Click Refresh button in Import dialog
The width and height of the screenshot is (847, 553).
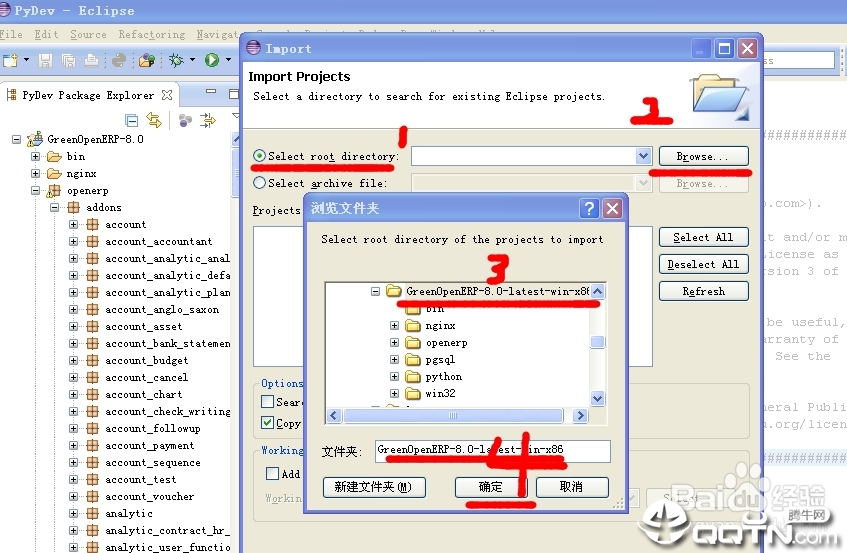704,291
